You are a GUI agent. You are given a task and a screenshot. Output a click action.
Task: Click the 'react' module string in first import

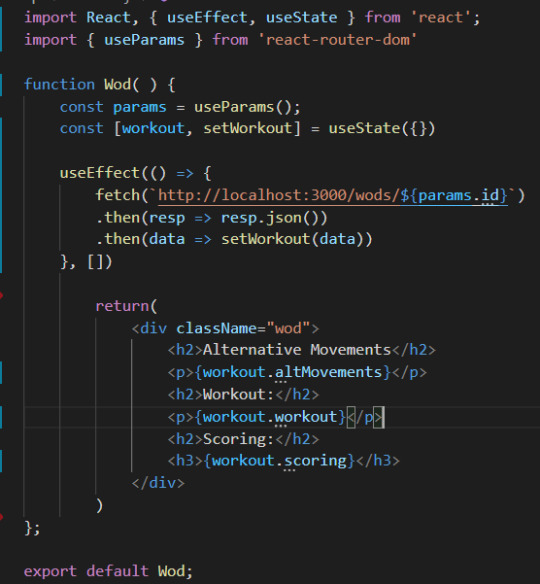[441, 18]
